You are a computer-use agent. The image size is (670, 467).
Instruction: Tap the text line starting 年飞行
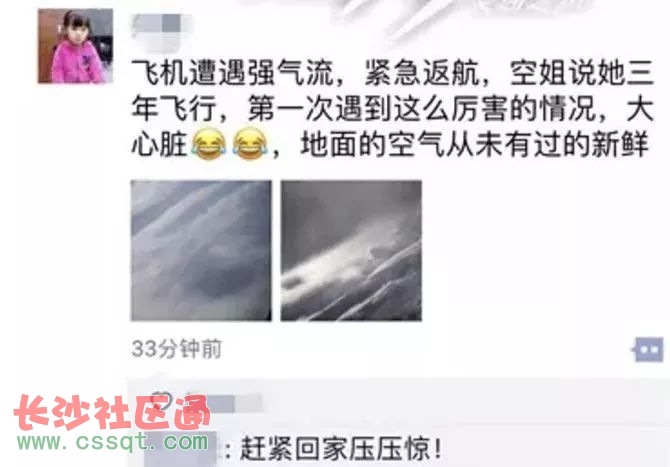(392, 109)
